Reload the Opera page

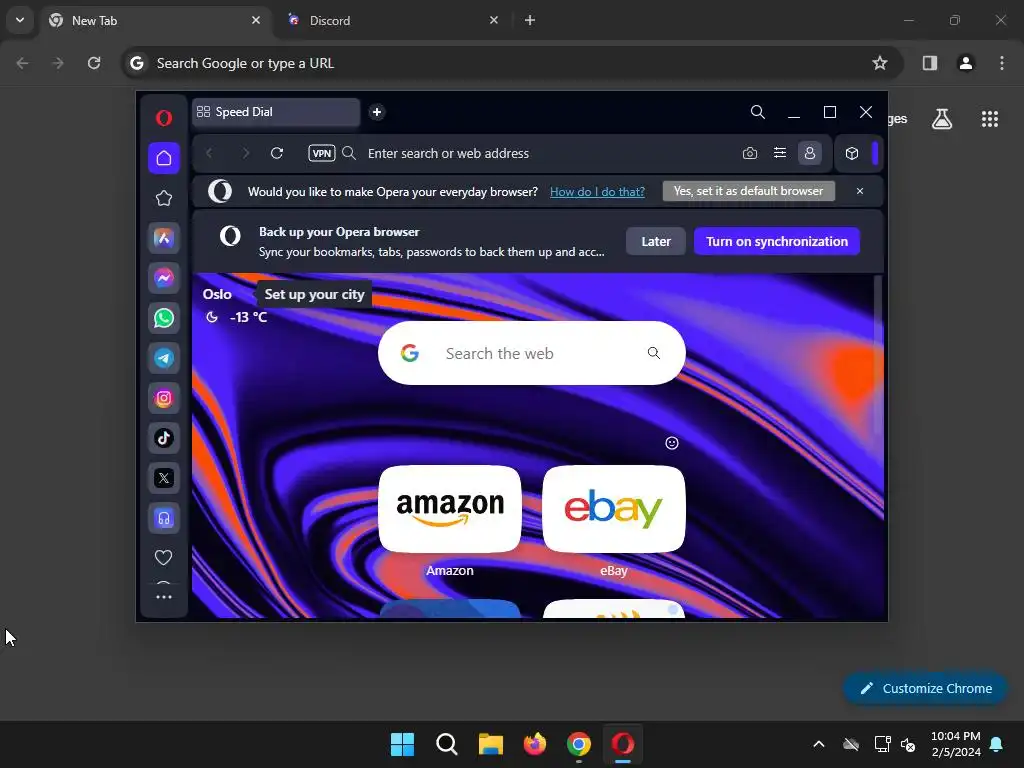pos(277,153)
